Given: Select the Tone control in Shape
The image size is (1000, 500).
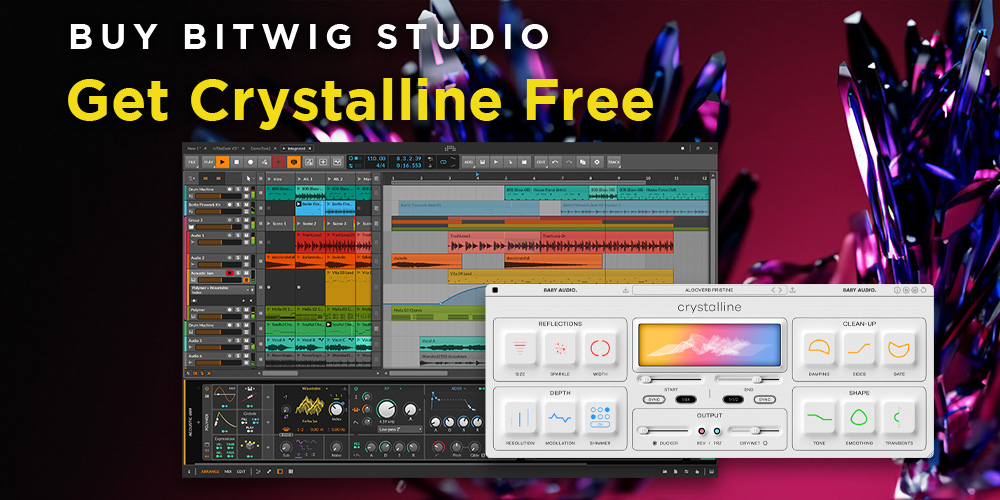Looking at the screenshot, I should 820,418.
